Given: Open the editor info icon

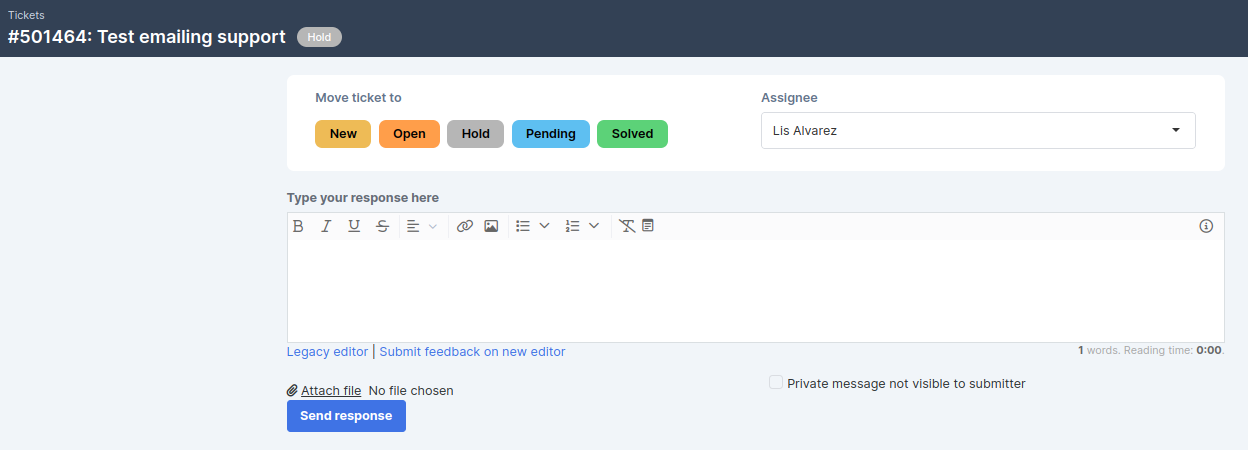Looking at the screenshot, I should coord(1206,226).
